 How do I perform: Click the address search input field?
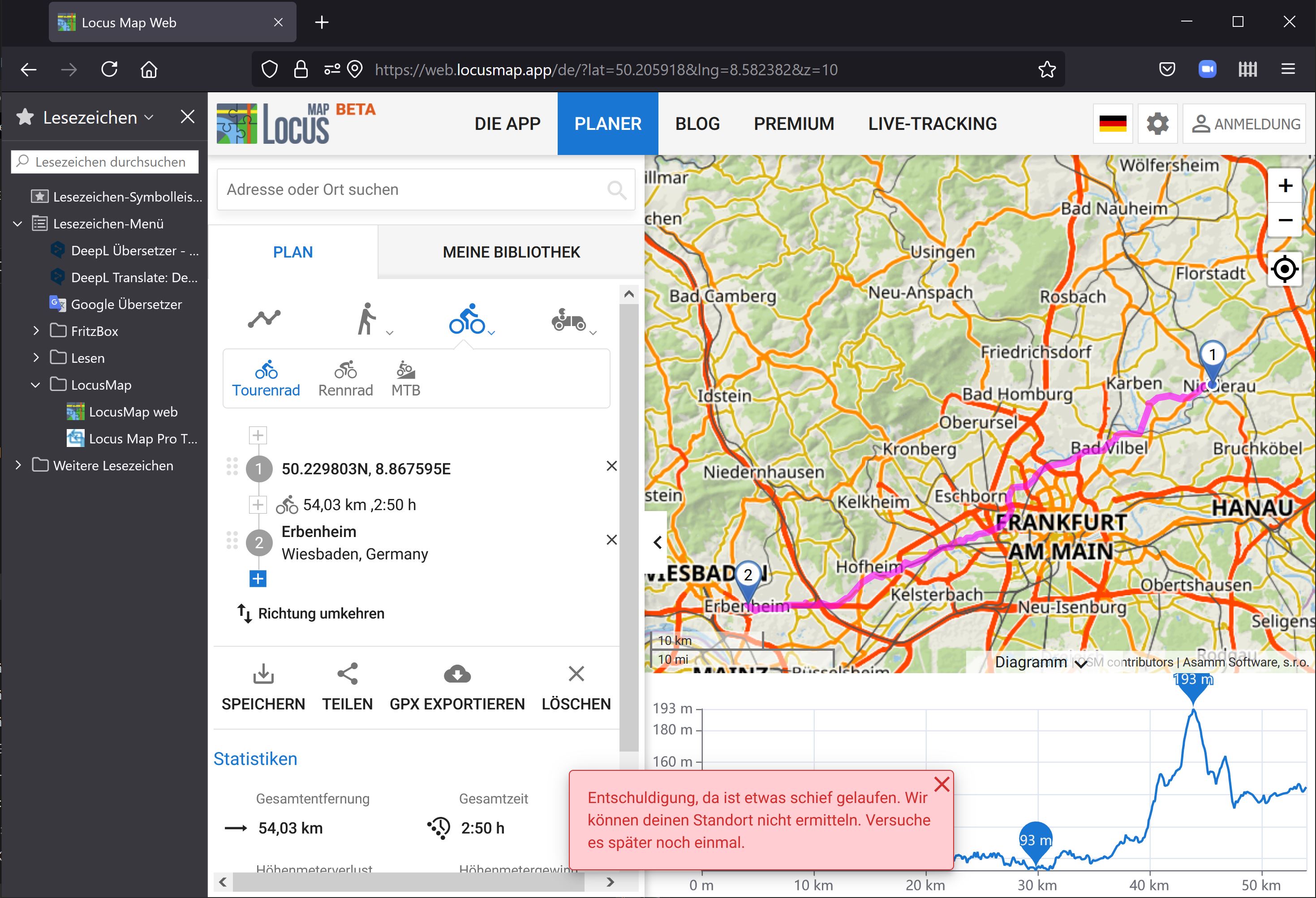coord(413,190)
